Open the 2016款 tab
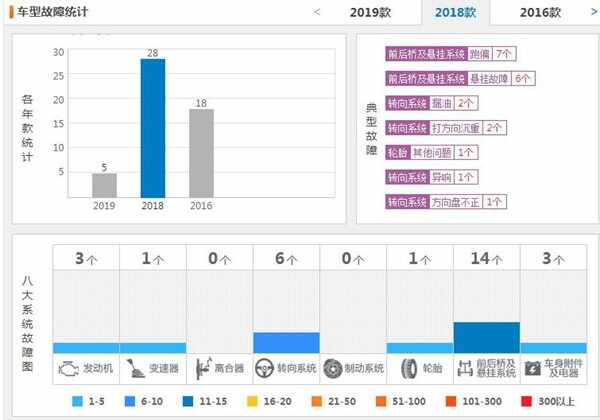Screen dimensions: 600x420 pyautogui.click(x=540, y=12)
